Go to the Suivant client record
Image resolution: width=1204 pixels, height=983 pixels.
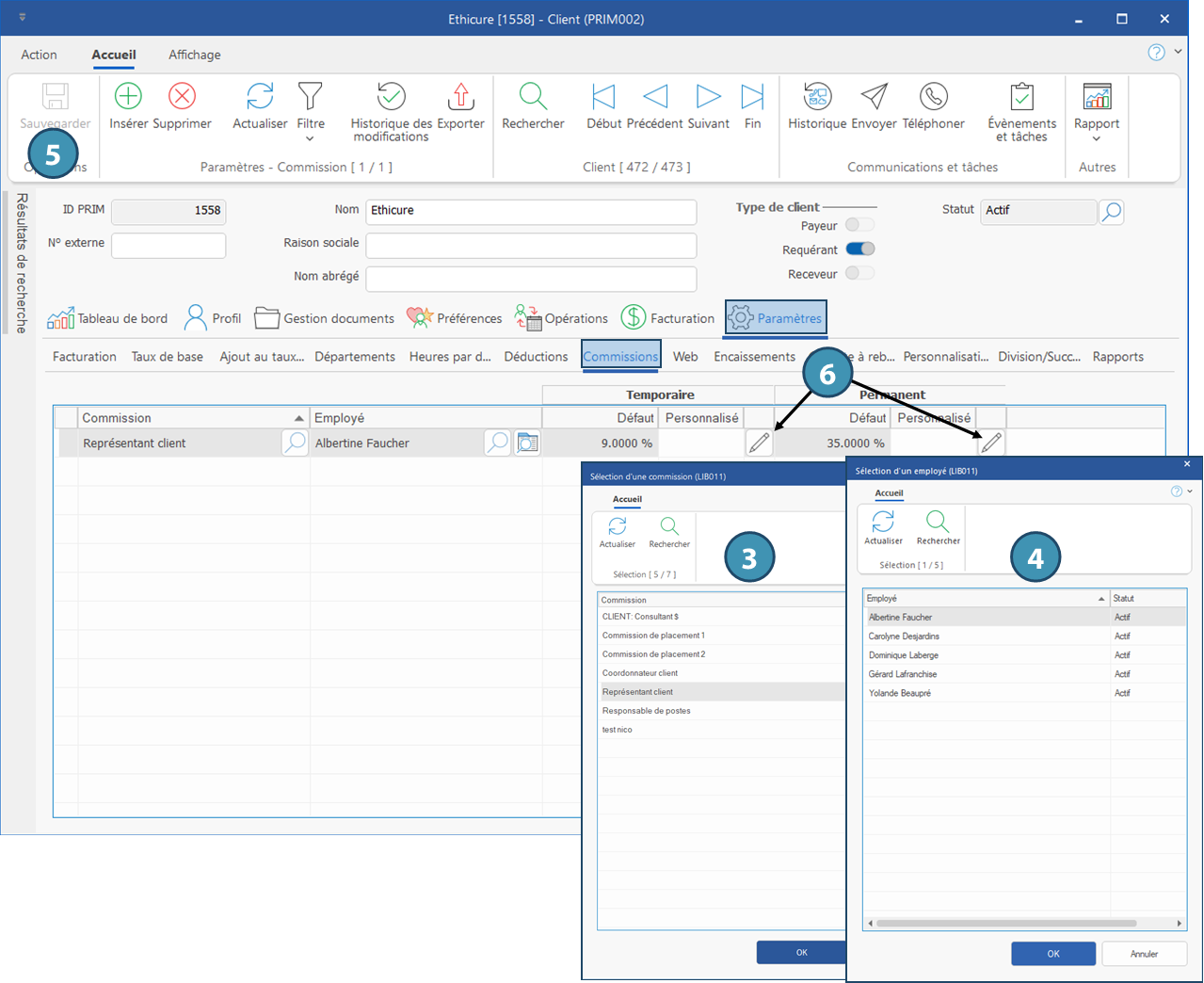[708, 97]
